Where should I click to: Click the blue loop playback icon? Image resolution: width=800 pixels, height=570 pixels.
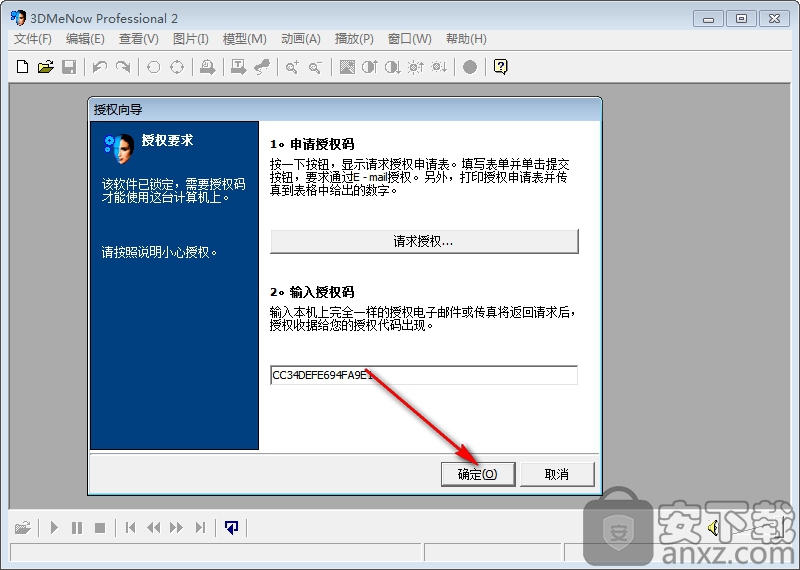(x=231, y=527)
